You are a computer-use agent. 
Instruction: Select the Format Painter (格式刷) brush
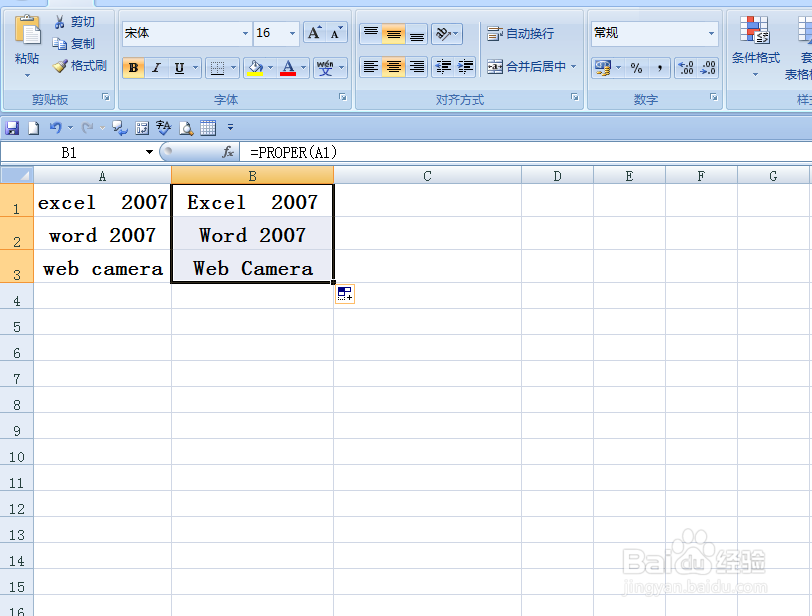point(81,66)
